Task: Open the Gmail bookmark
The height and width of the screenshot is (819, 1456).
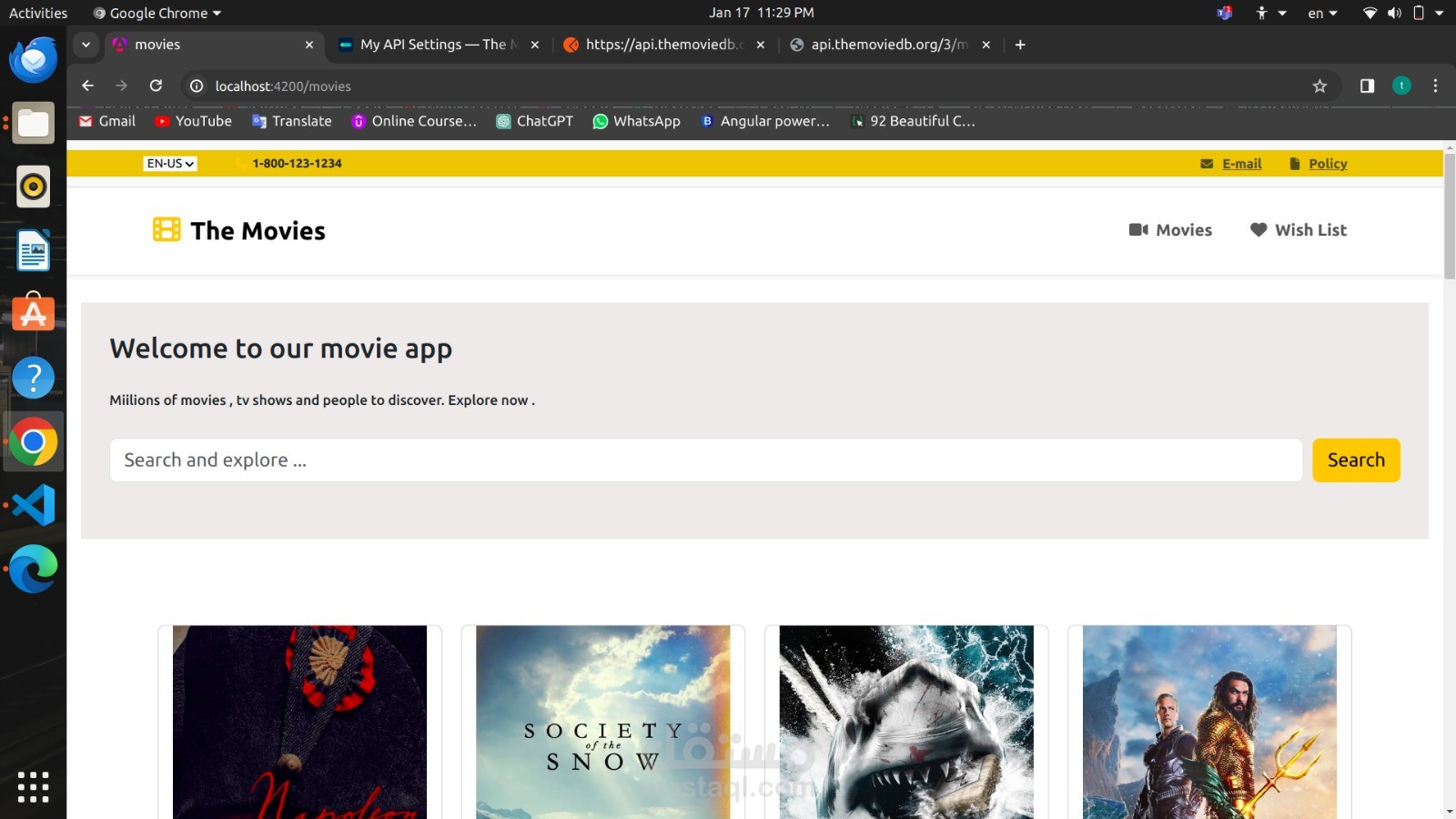Action: pyautogui.click(x=107, y=121)
